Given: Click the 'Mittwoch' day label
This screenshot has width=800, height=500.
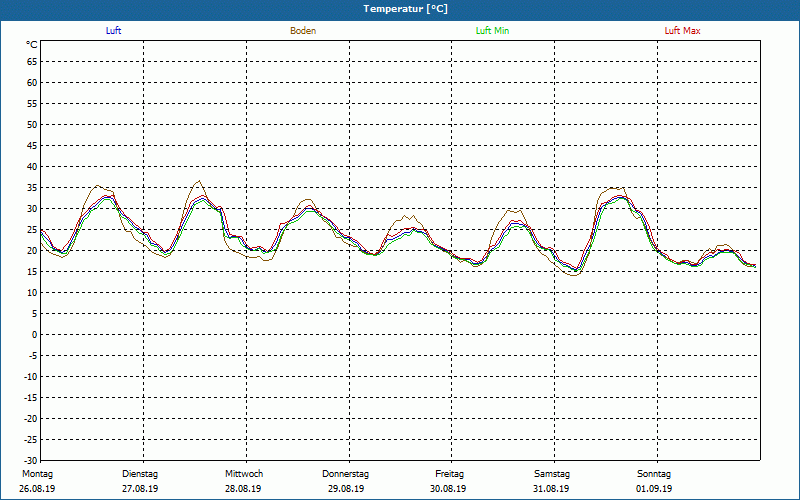Looking at the screenshot, I should tap(244, 474).
